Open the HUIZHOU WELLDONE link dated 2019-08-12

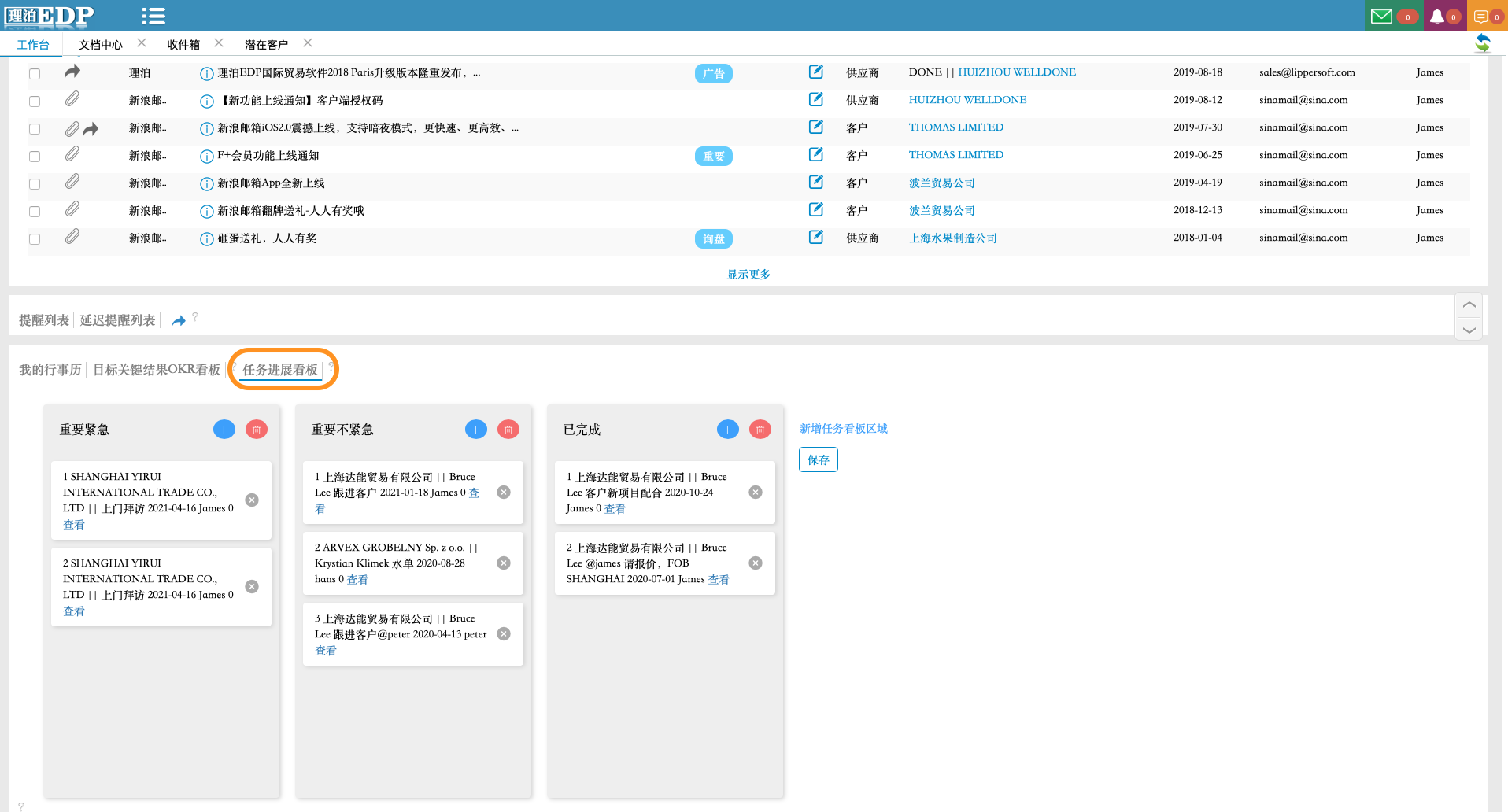tap(967, 100)
